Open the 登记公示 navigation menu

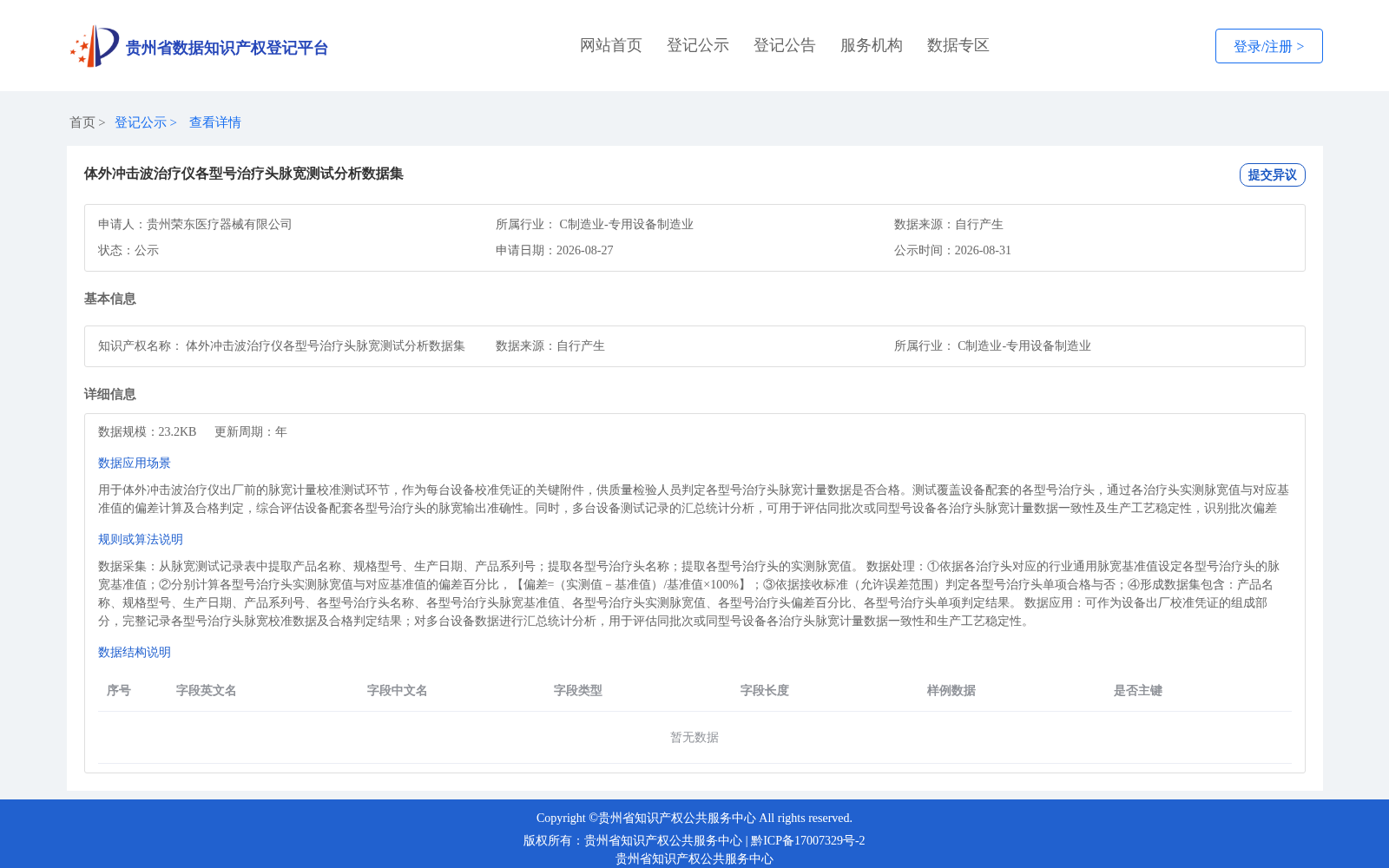tap(698, 45)
